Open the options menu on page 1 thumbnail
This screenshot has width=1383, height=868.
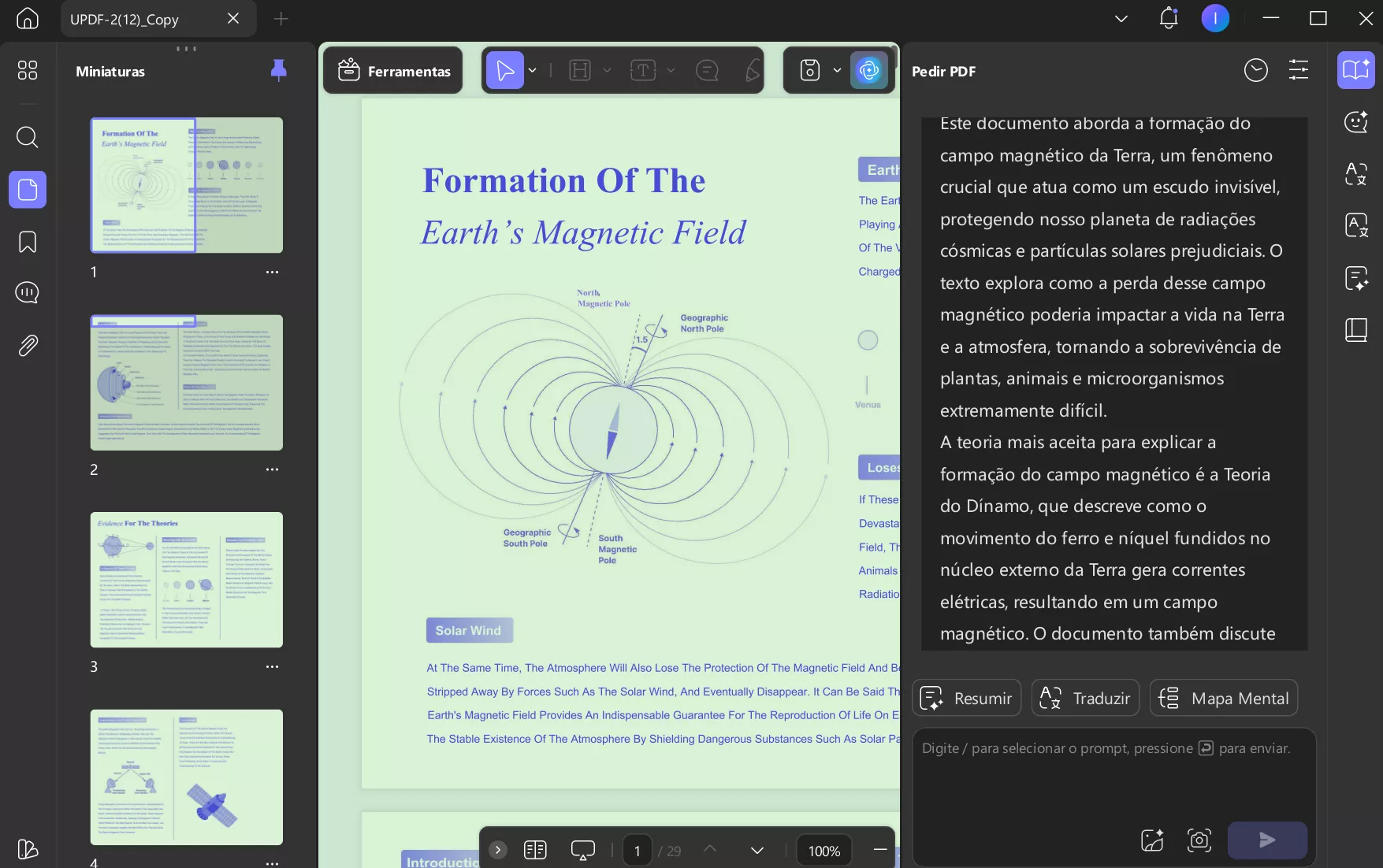(272, 272)
